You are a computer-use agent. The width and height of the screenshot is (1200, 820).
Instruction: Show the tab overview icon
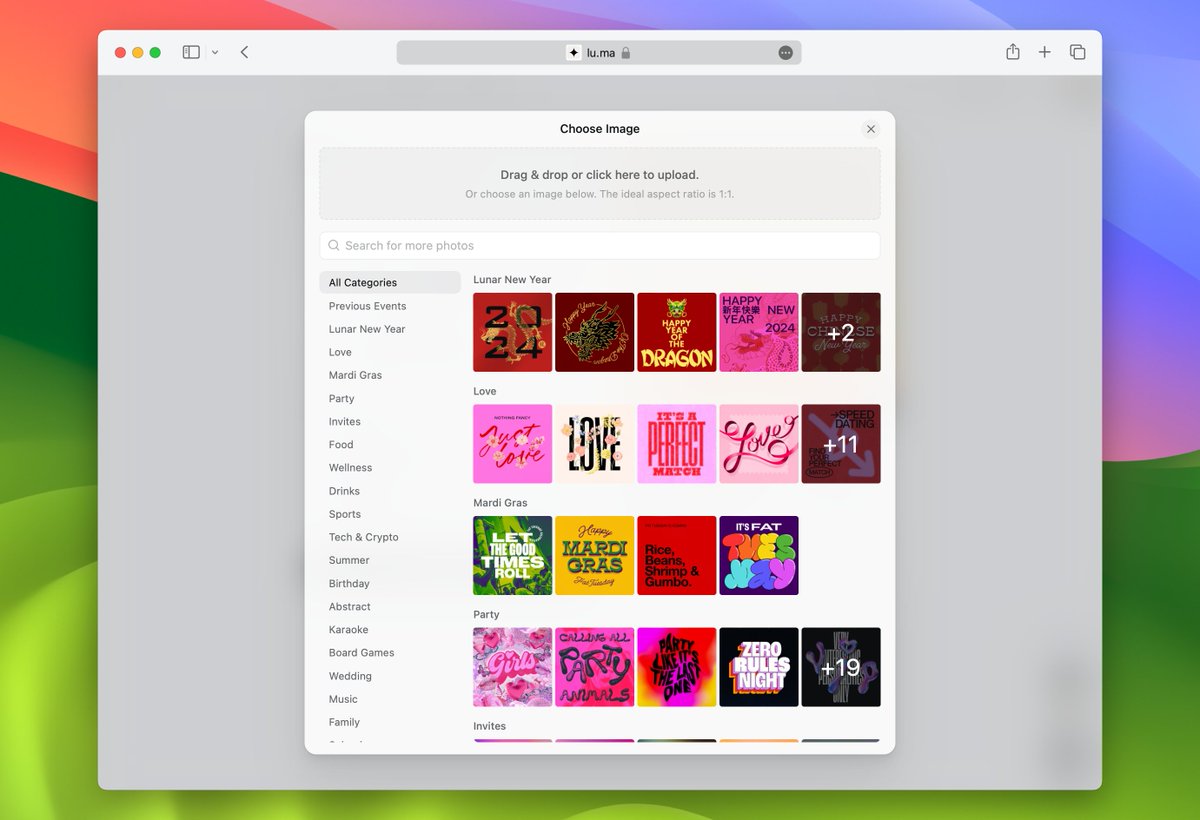(1077, 52)
